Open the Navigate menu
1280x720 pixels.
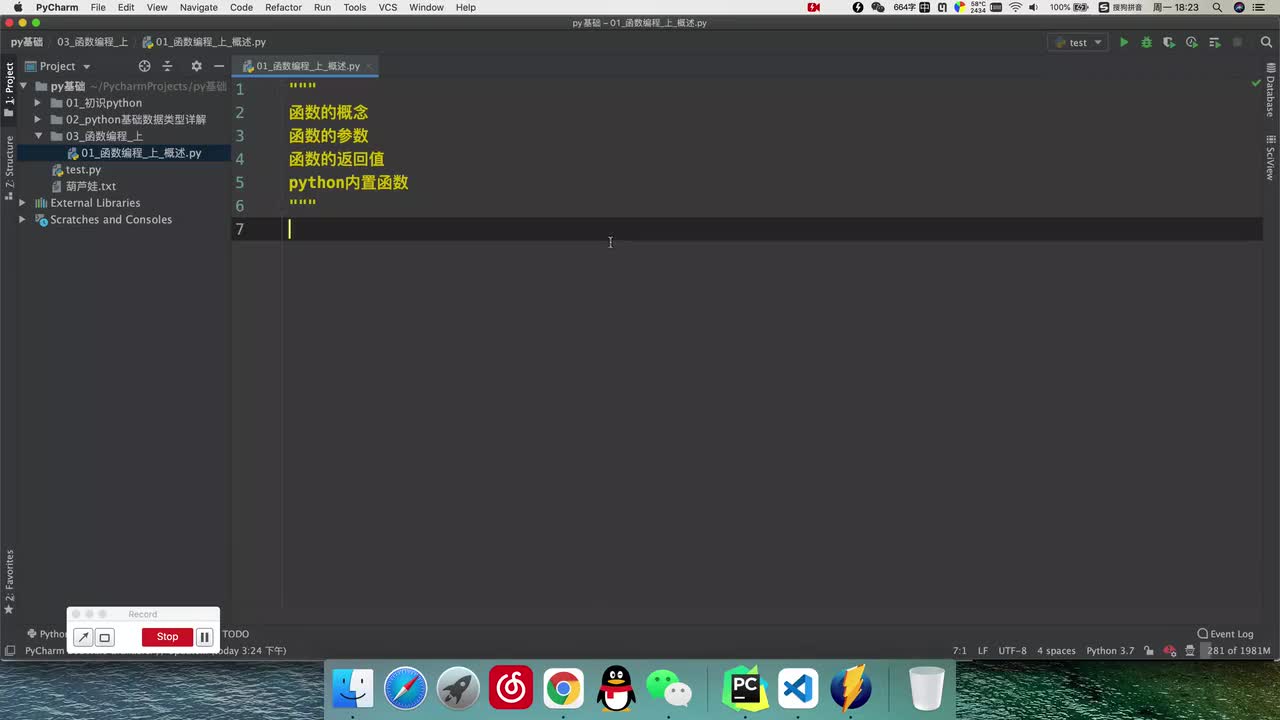198,7
